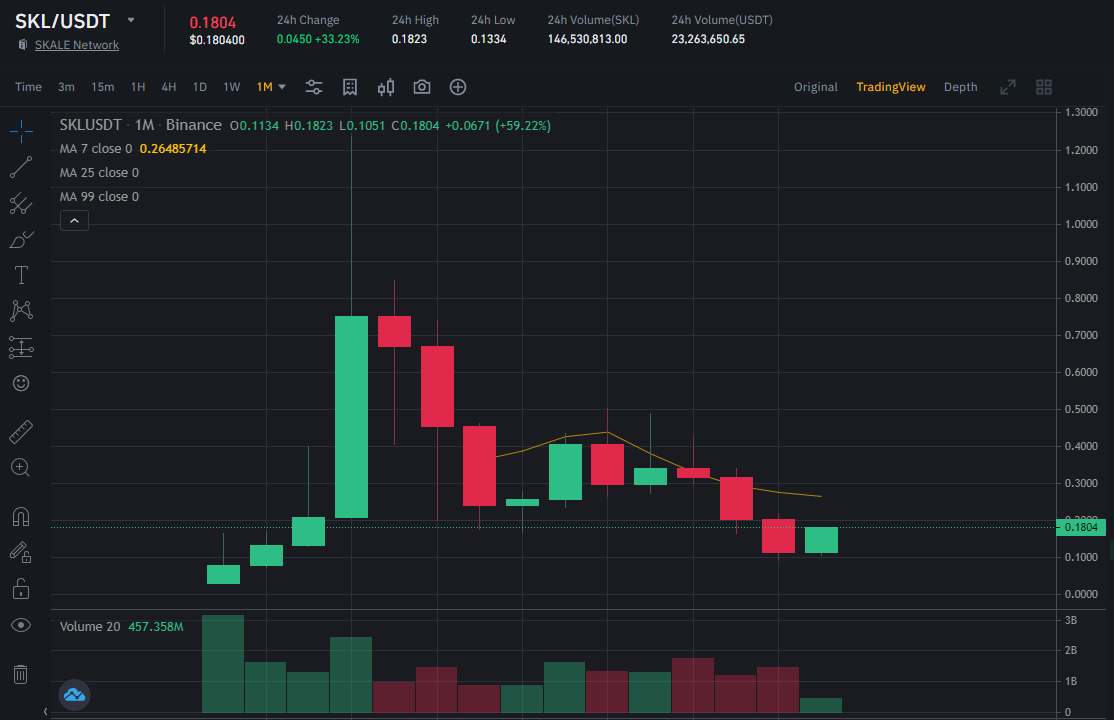Toggle magnet mode snapping

[x=21, y=517]
